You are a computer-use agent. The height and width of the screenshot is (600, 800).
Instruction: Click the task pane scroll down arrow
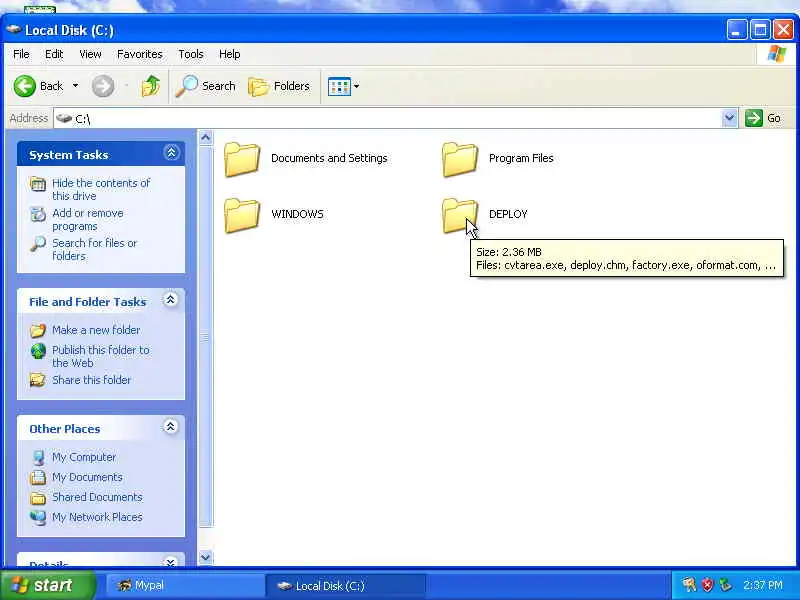pos(206,557)
